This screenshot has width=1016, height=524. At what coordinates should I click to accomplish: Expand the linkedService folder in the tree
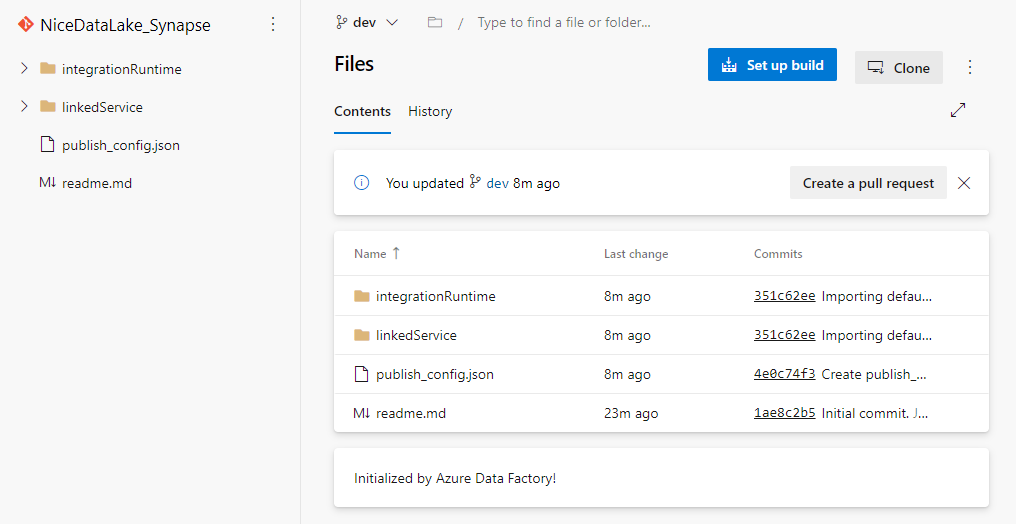25,106
